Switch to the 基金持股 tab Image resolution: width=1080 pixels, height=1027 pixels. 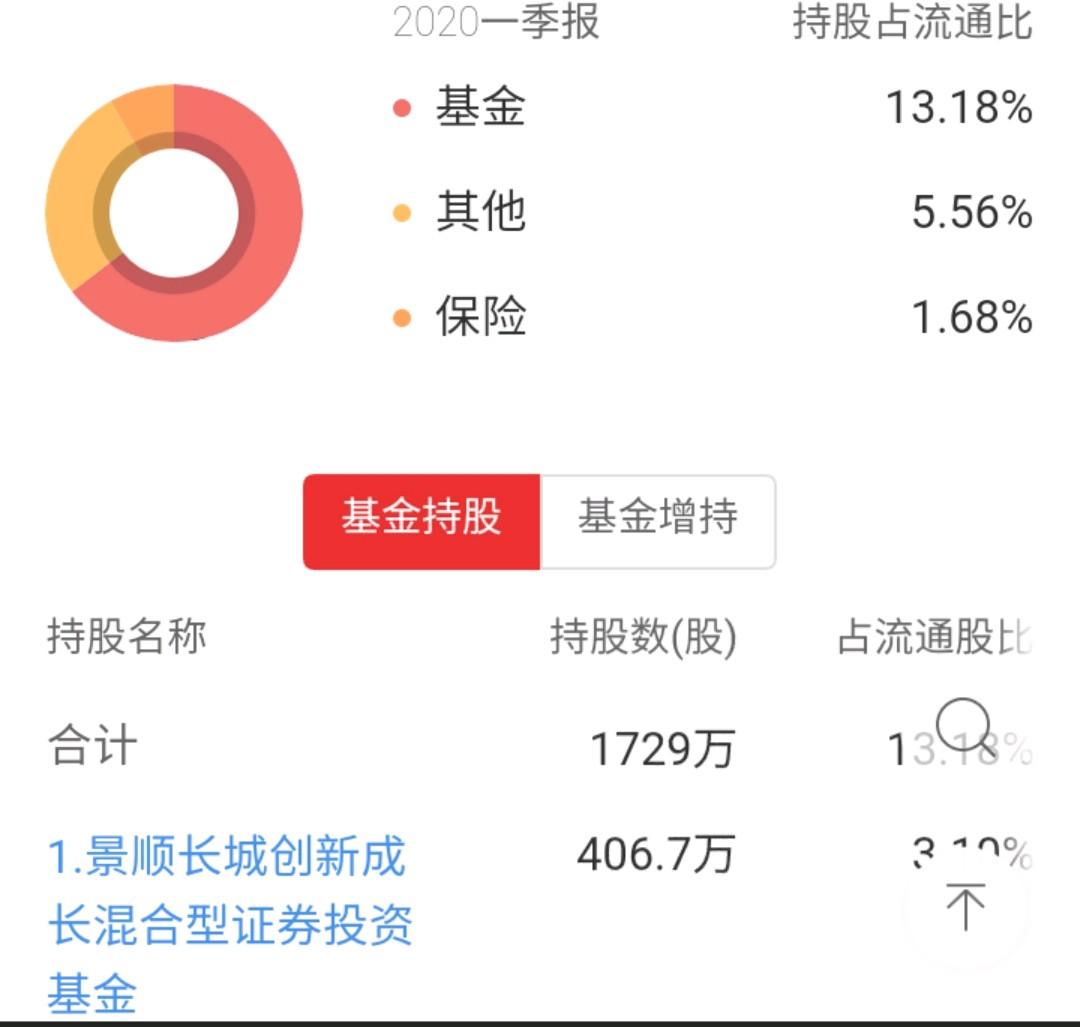point(422,521)
